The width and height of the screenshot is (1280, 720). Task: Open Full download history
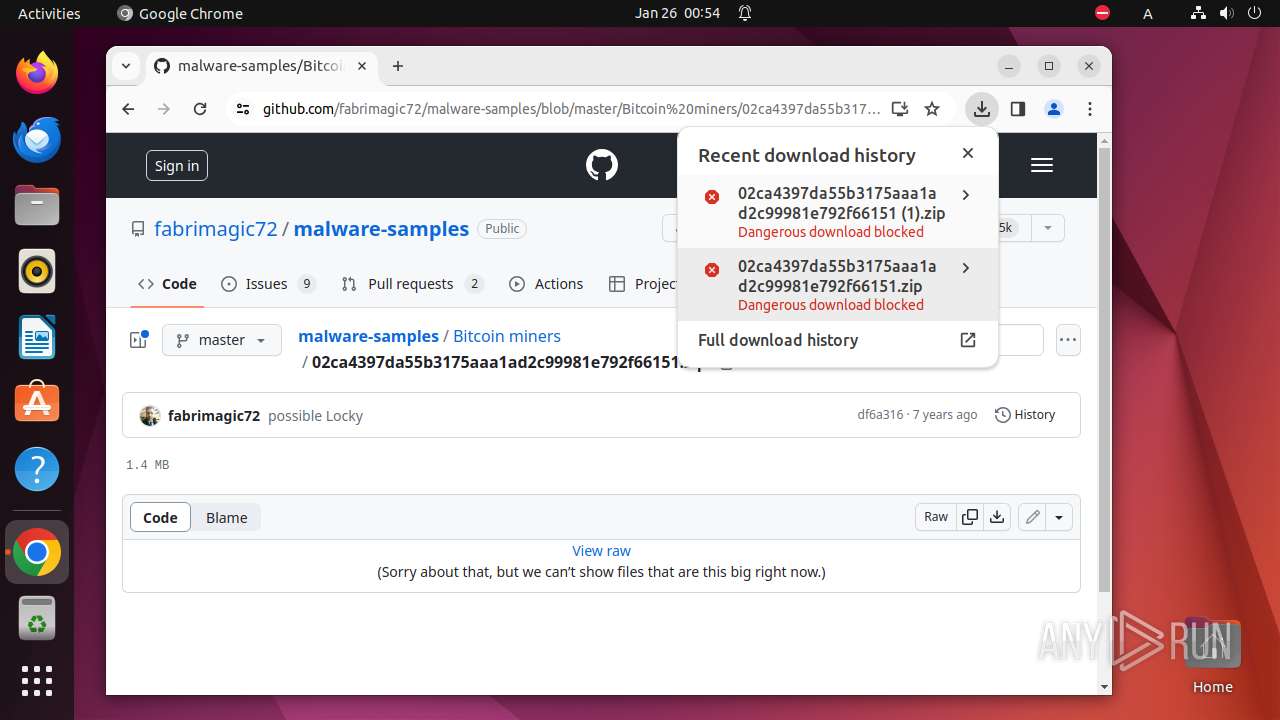pos(838,340)
